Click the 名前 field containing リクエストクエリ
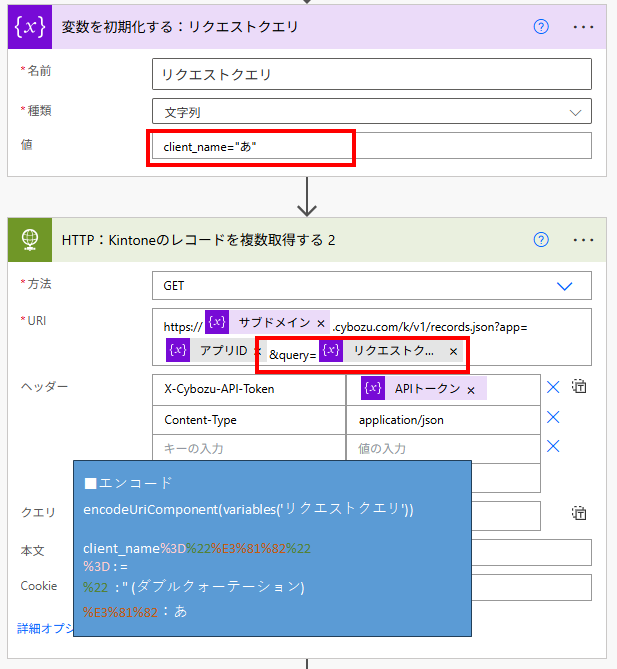The height and width of the screenshot is (669, 617). pyautogui.click(x=372, y=74)
